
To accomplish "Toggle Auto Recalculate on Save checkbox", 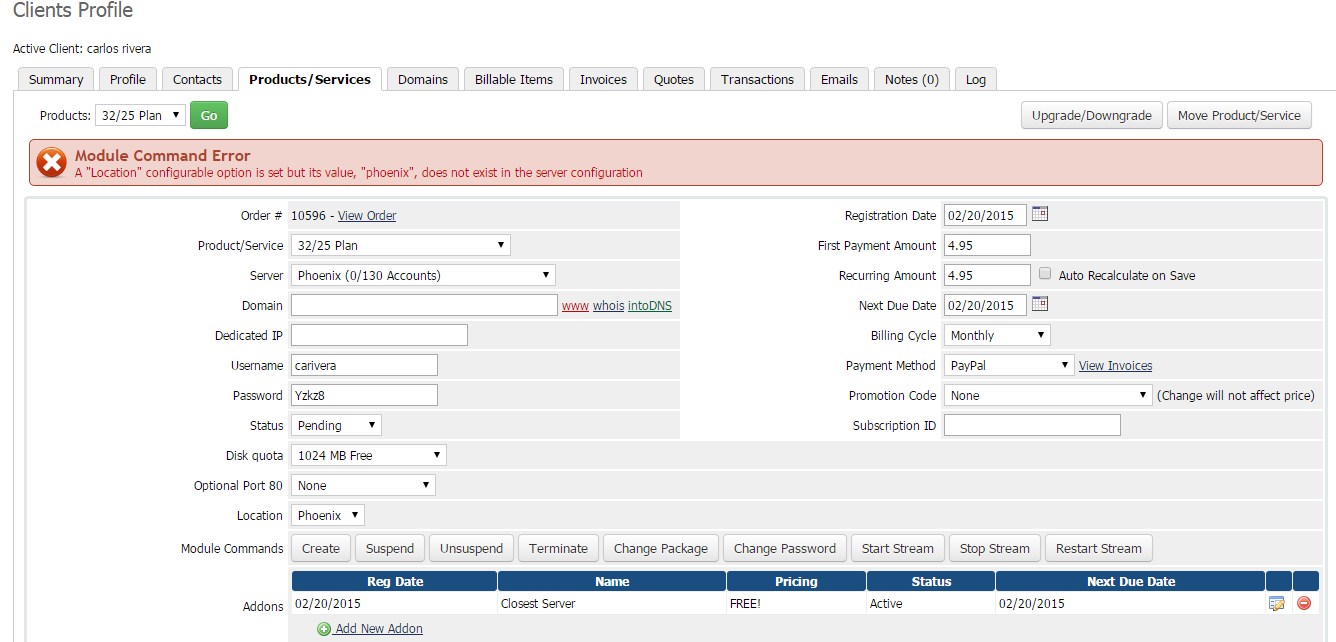I will [x=1045, y=274].
